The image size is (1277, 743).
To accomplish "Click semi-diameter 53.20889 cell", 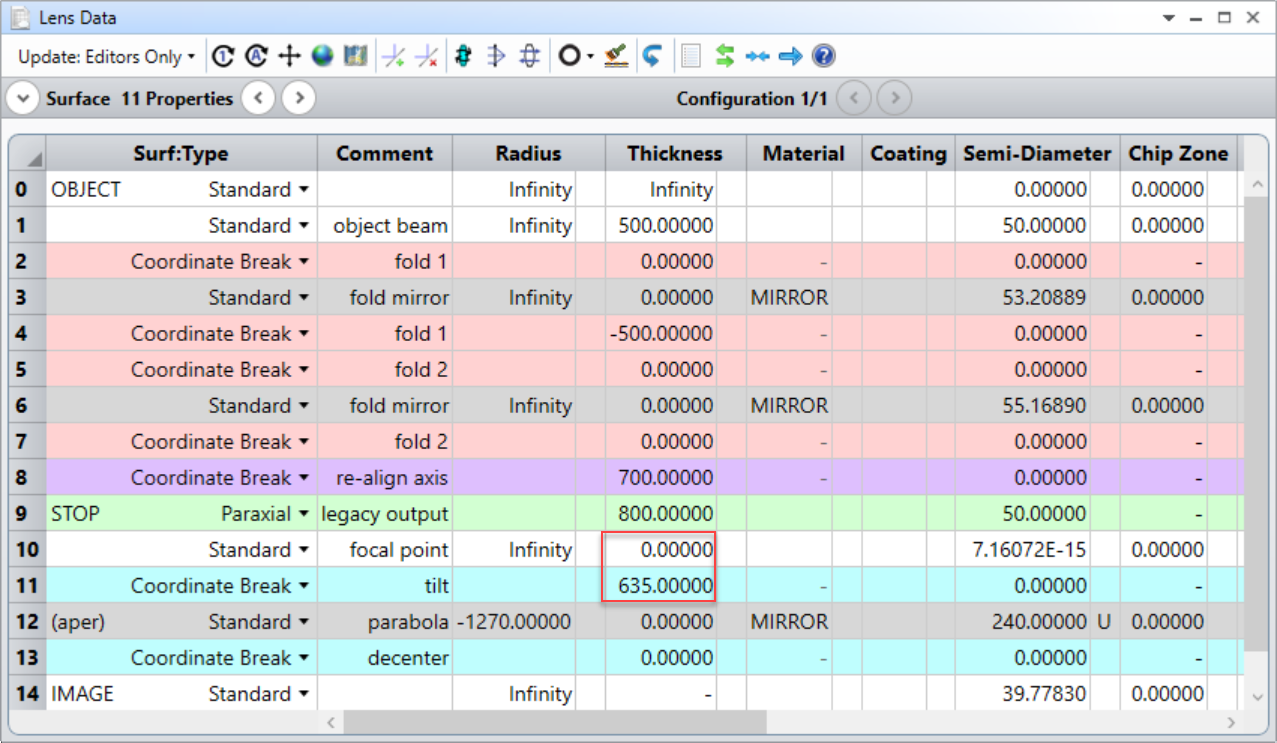I will pyautogui.click(x=1023, y=298).
